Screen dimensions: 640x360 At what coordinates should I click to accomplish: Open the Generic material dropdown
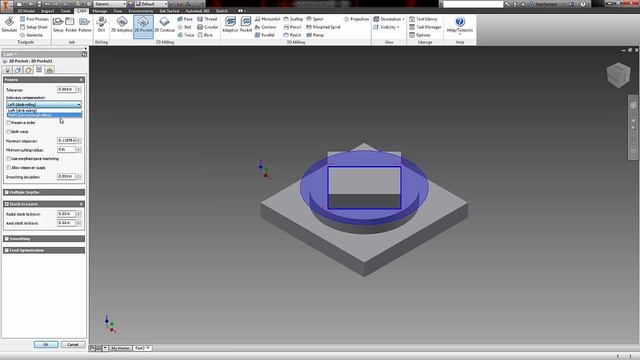109,4
